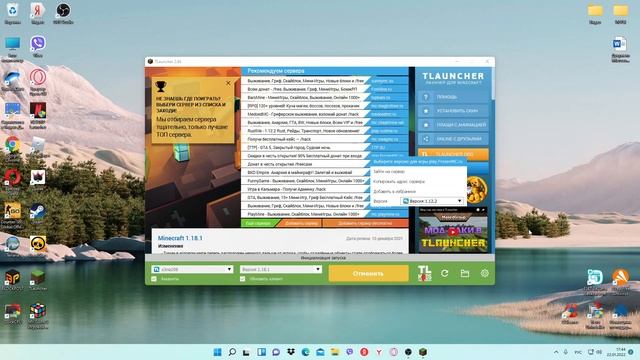Click the Minecraft 1.18.1 heading link
The height and width of the screenshot is (360, 640).
180,238
